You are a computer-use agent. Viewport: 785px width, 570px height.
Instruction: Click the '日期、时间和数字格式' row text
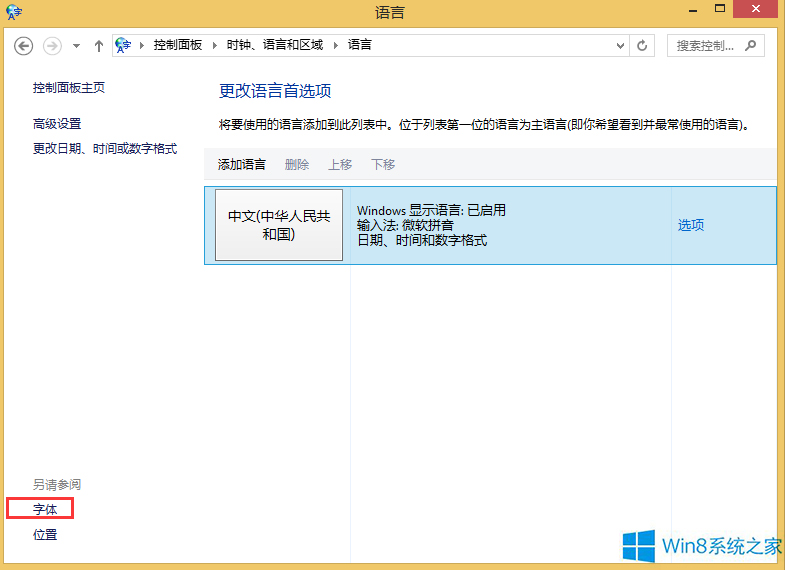click(x=422, y=240)
